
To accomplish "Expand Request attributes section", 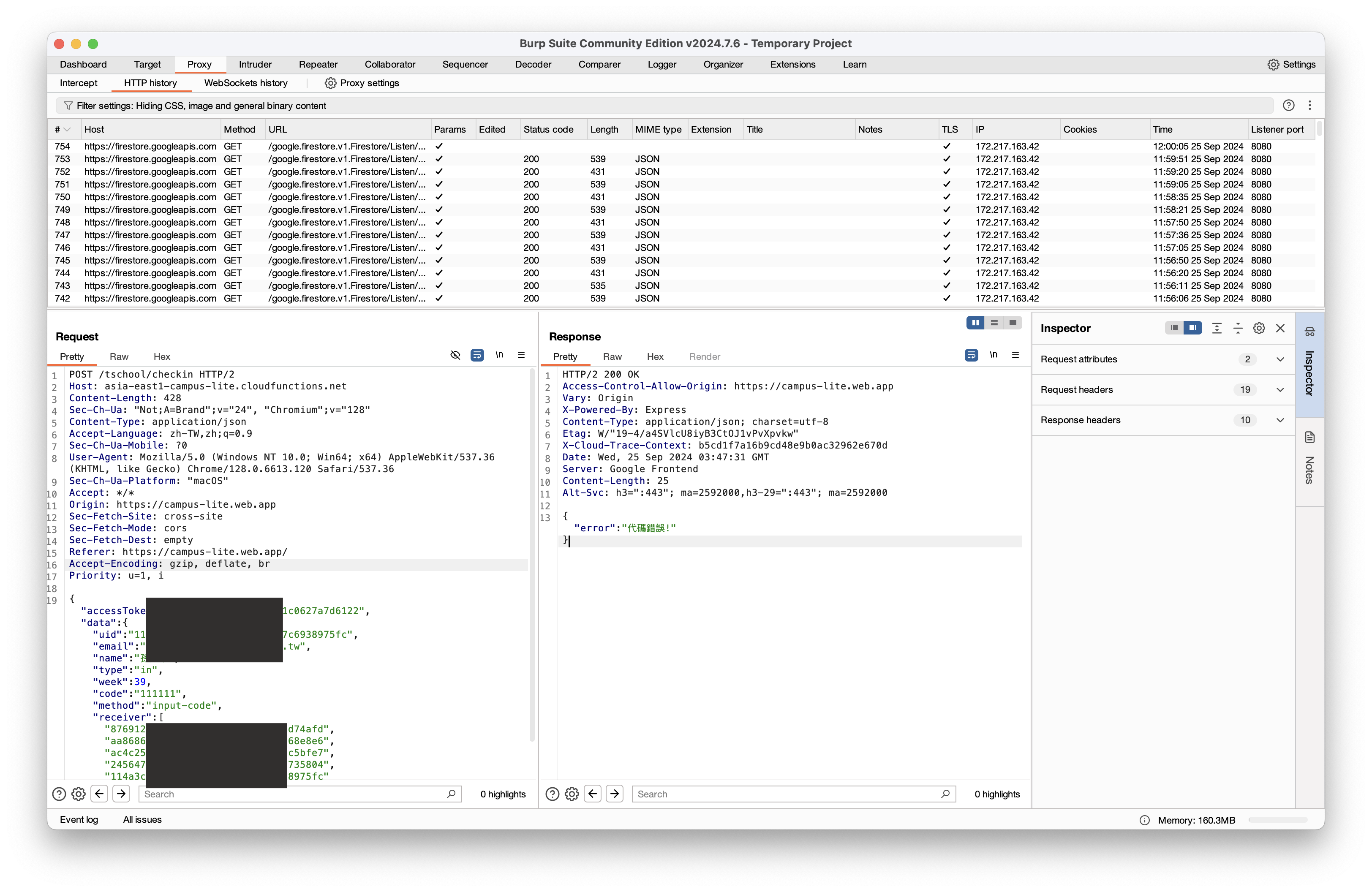I will coord(1163,359).
